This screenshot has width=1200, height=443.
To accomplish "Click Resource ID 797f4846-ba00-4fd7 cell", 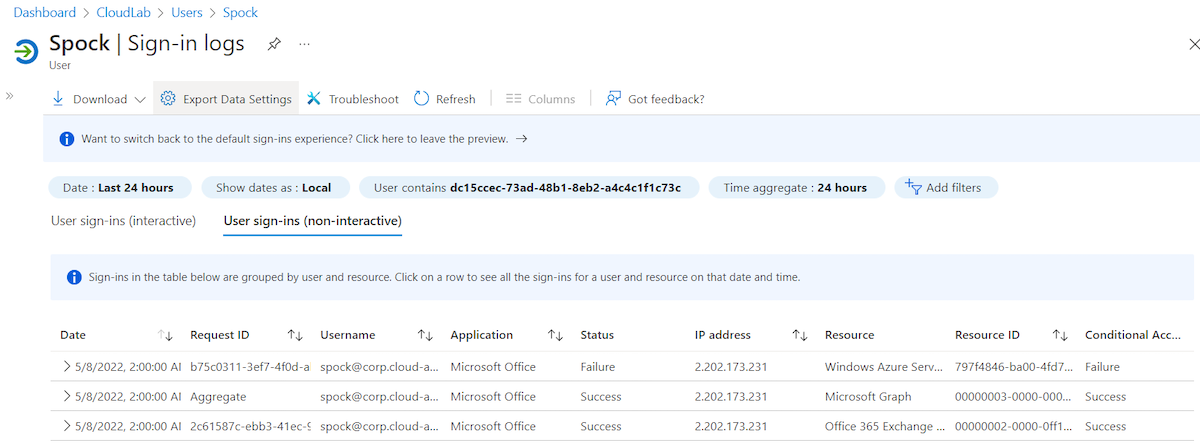I will coord(1014,367).
